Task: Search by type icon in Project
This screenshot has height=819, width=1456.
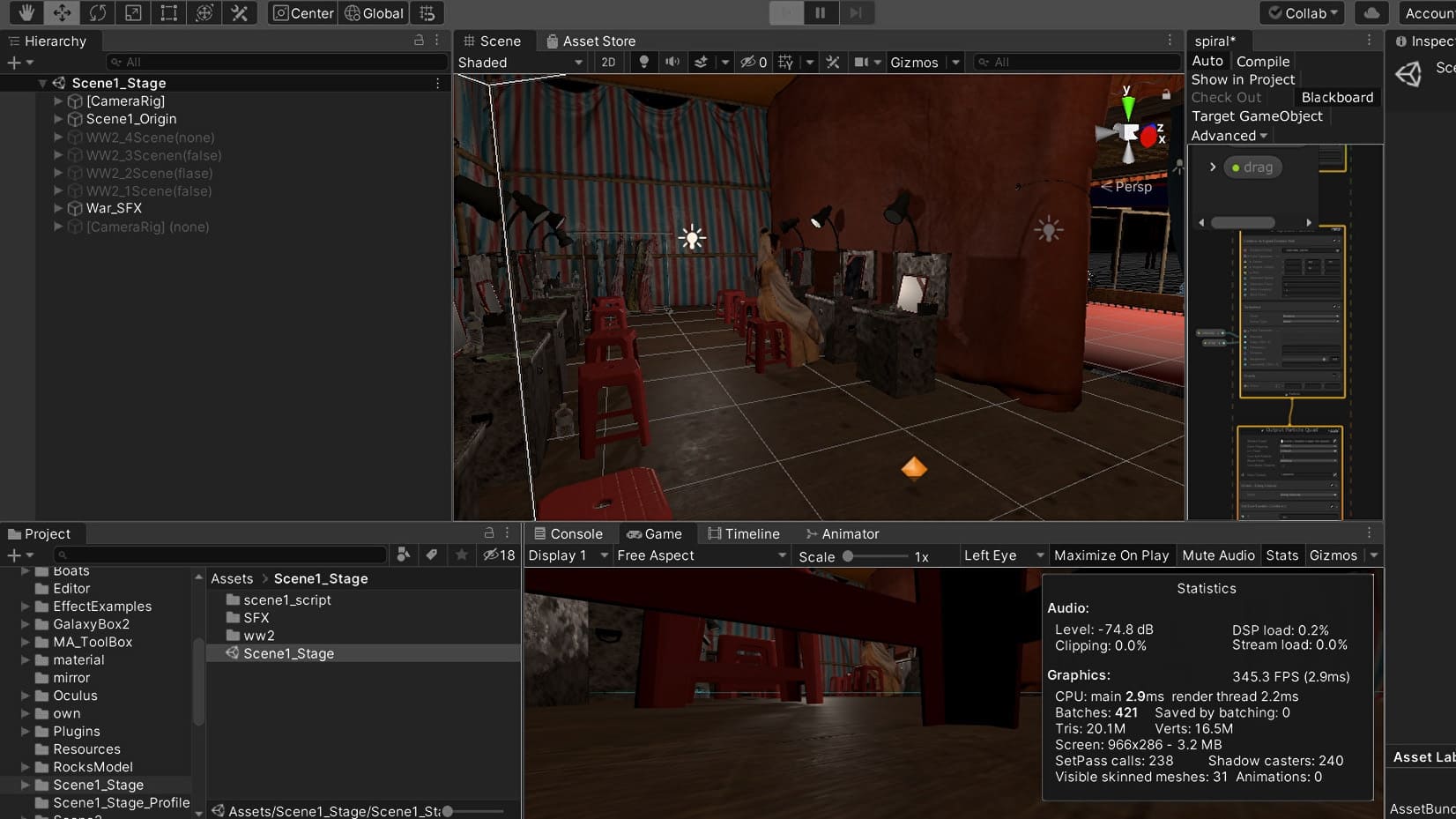Action: click(x=404, y=554)
